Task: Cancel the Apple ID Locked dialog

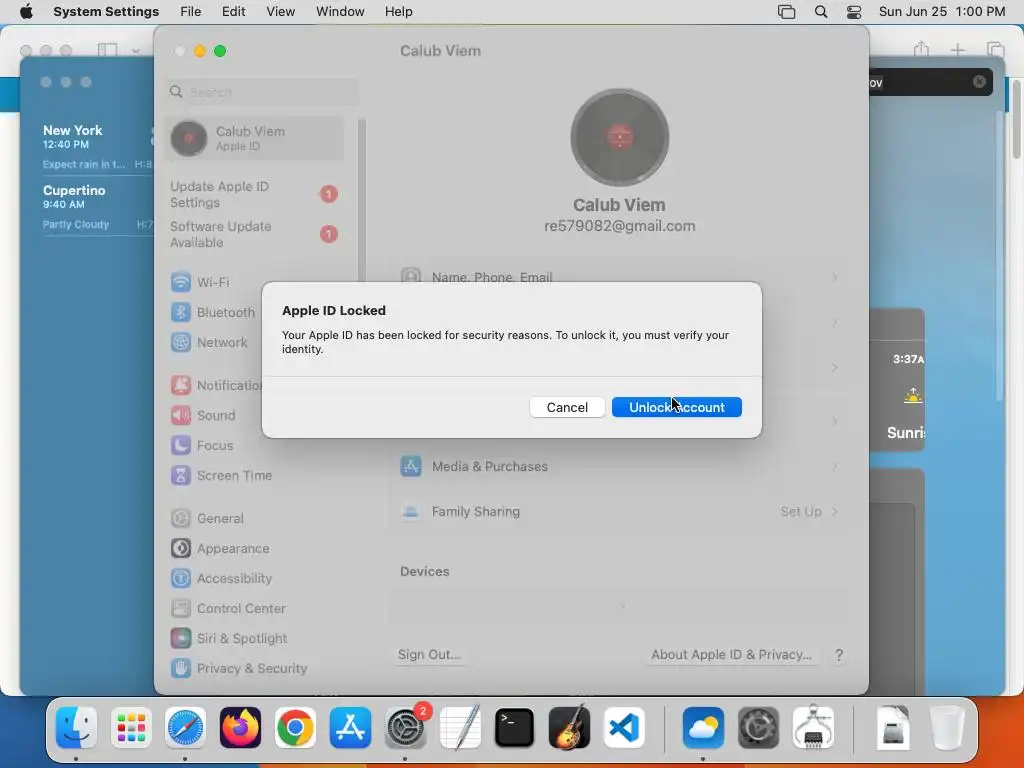Action: pos(567,407)
